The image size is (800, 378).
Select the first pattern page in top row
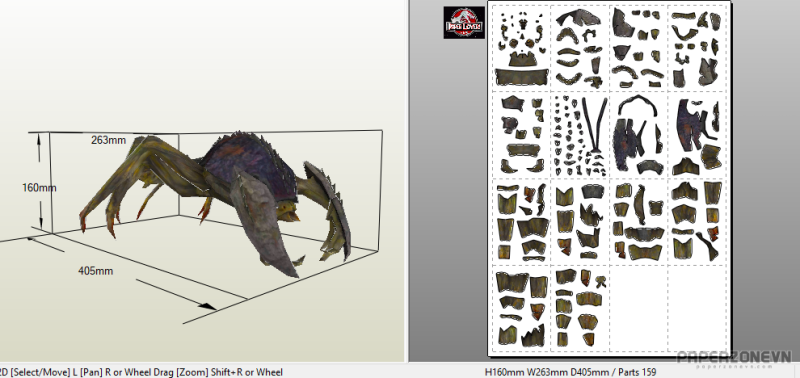click(522, 48)
